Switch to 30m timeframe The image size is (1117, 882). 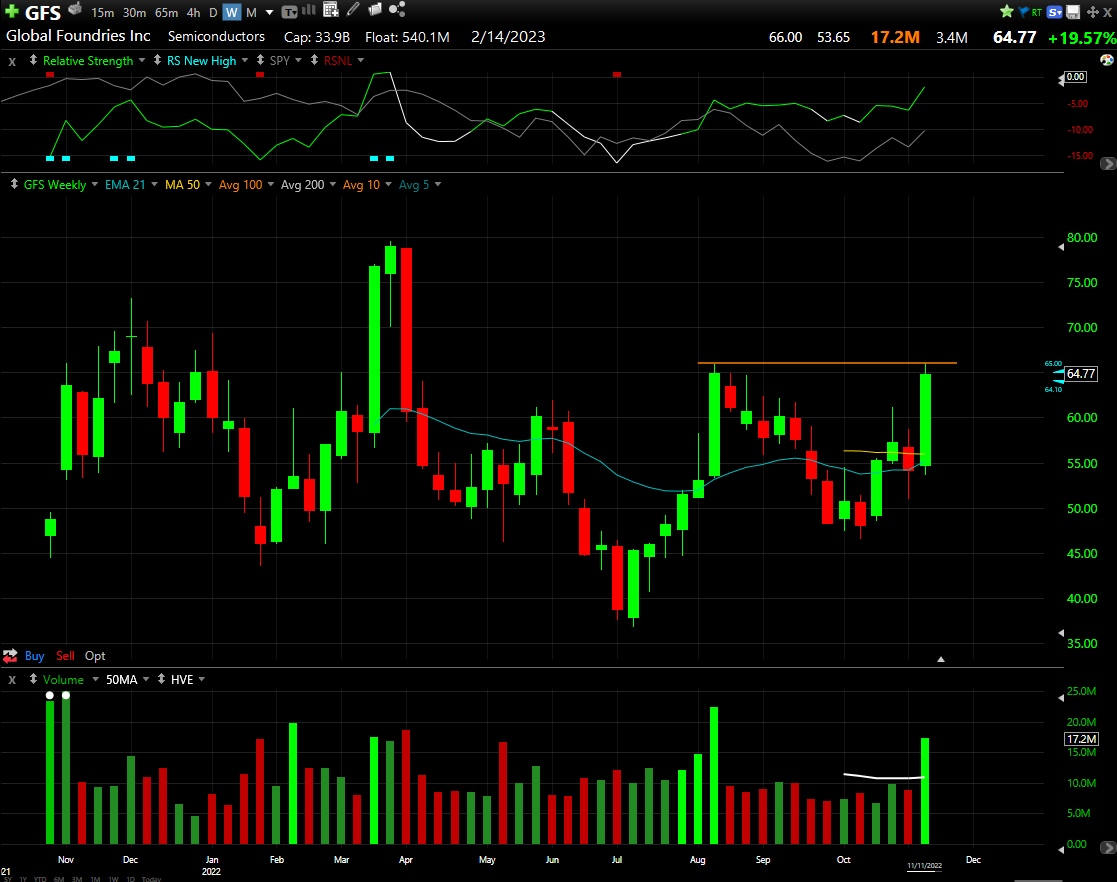[x=134, y=13]
